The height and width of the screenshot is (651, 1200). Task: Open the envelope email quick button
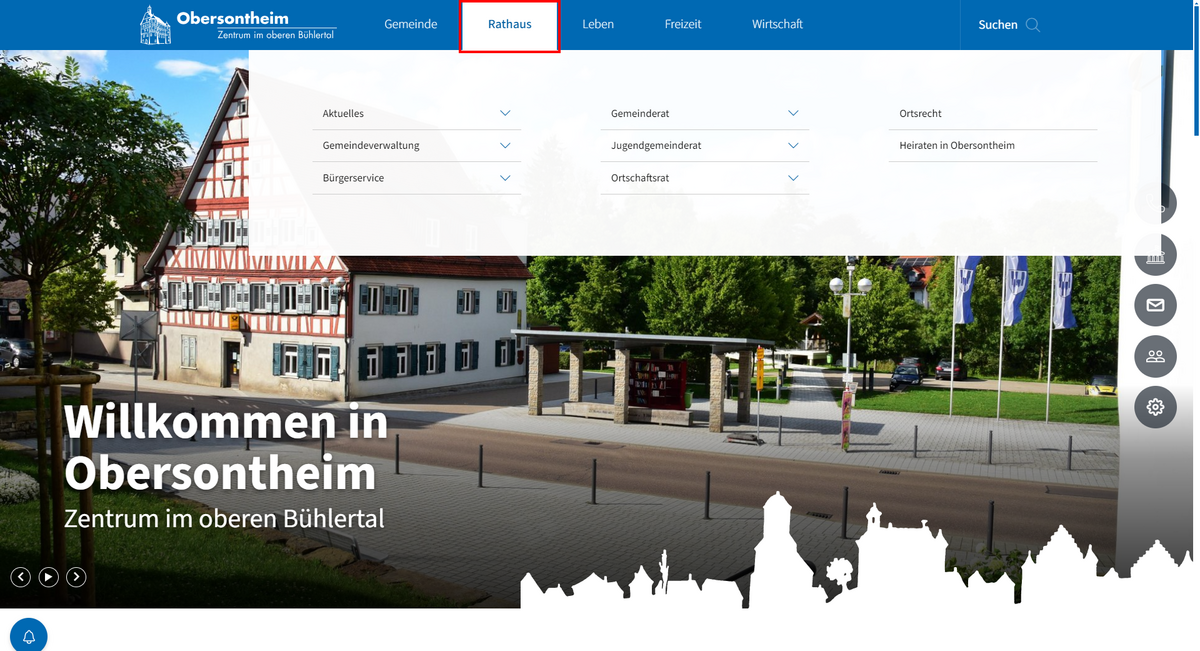[x=1156, y=305]
